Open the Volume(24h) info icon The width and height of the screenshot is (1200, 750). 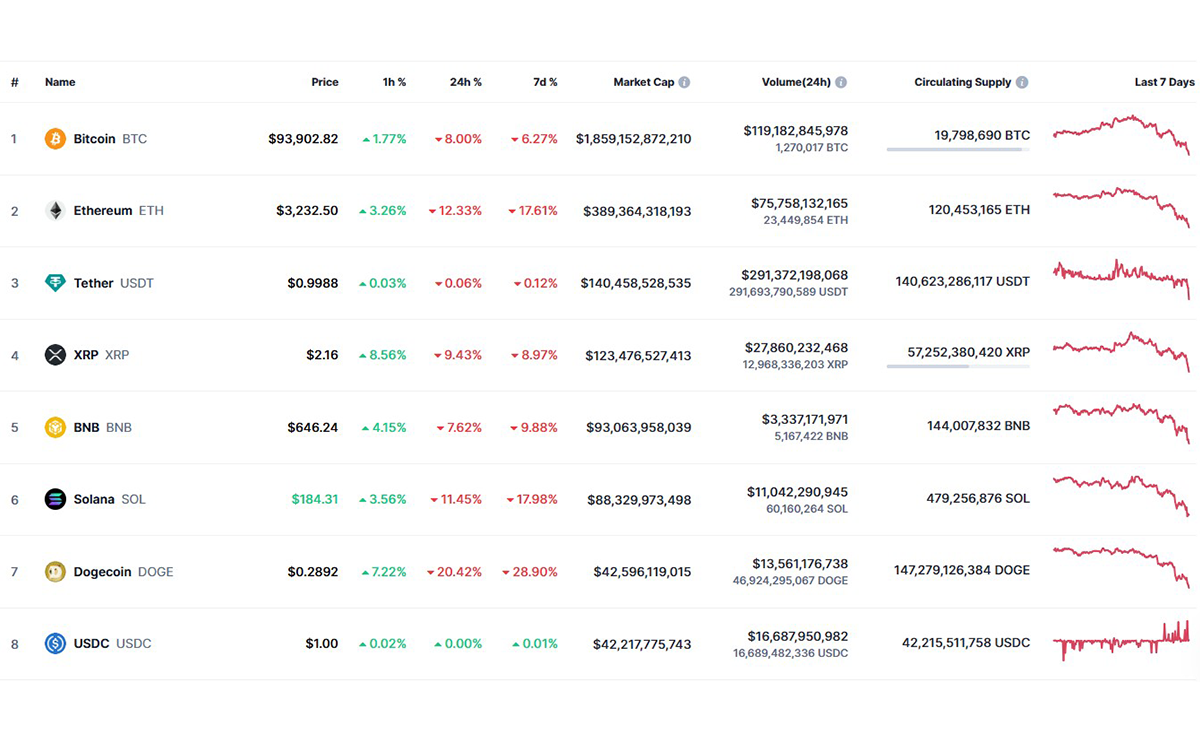pyautogui.click(x=841, y=82)
